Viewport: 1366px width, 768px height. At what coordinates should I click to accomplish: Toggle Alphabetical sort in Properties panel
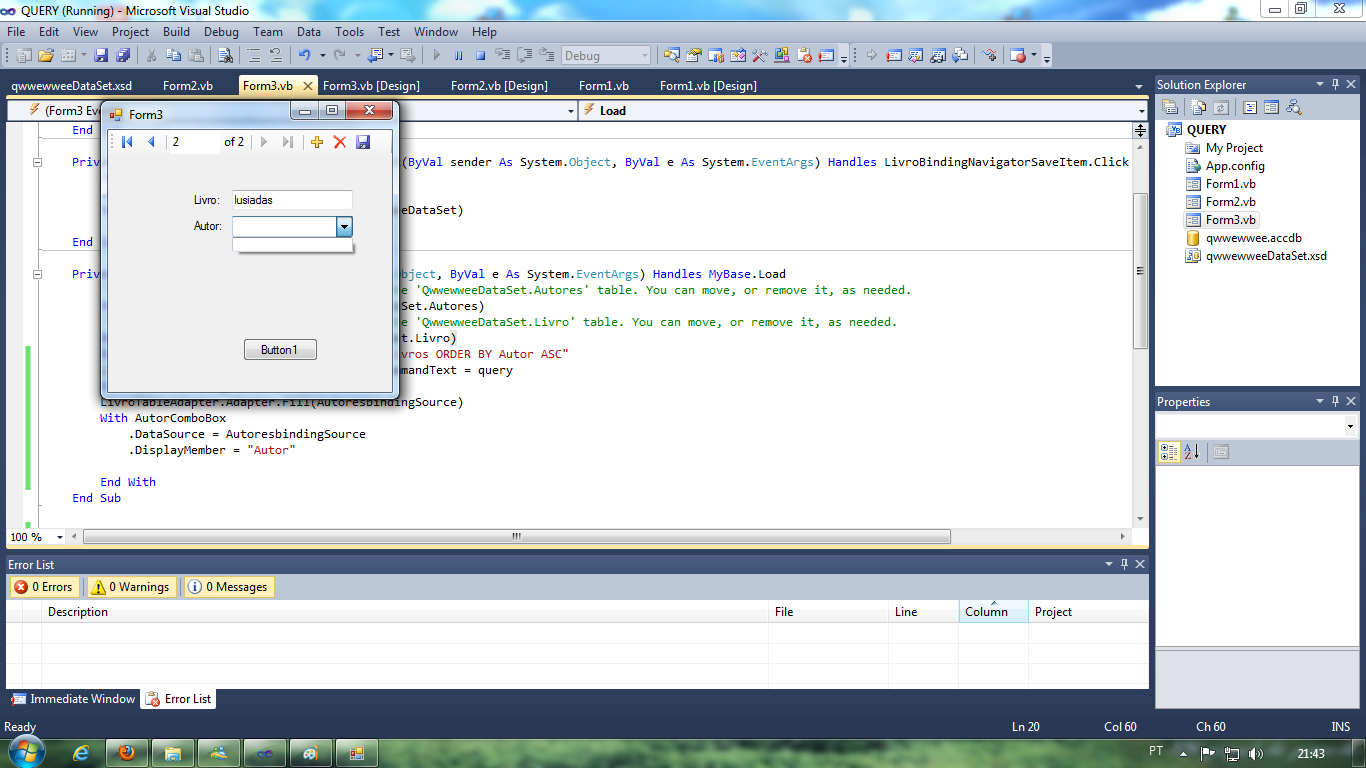click(1191, 452)
